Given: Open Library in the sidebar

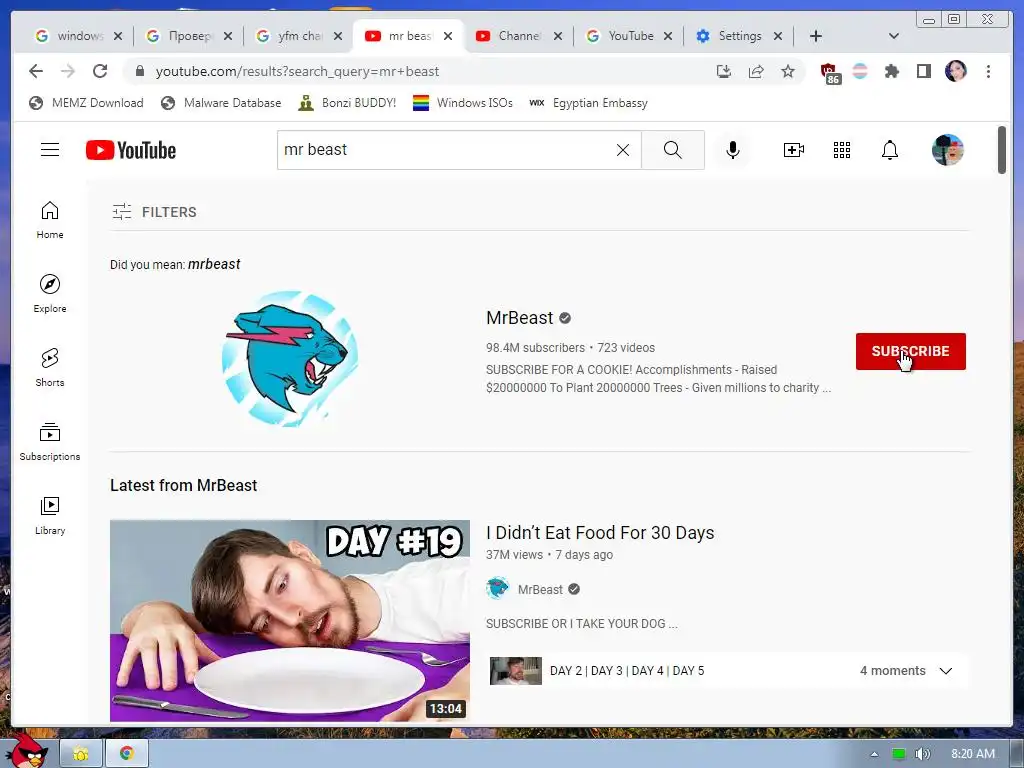Looking at the screenshot, I should coord(50,516).
